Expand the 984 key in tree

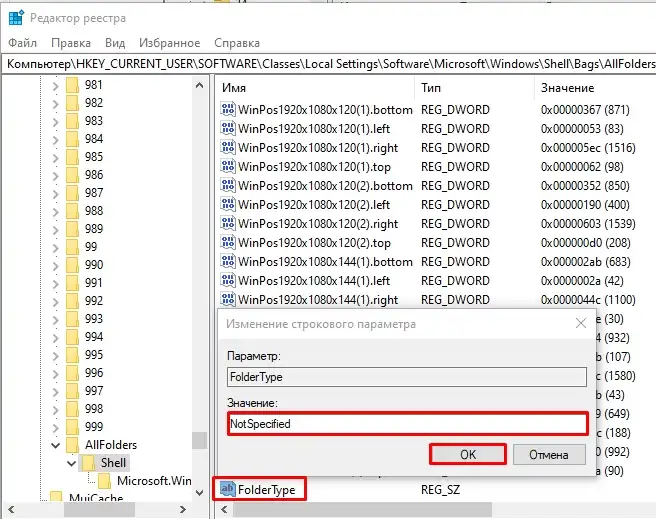[55, 140]
